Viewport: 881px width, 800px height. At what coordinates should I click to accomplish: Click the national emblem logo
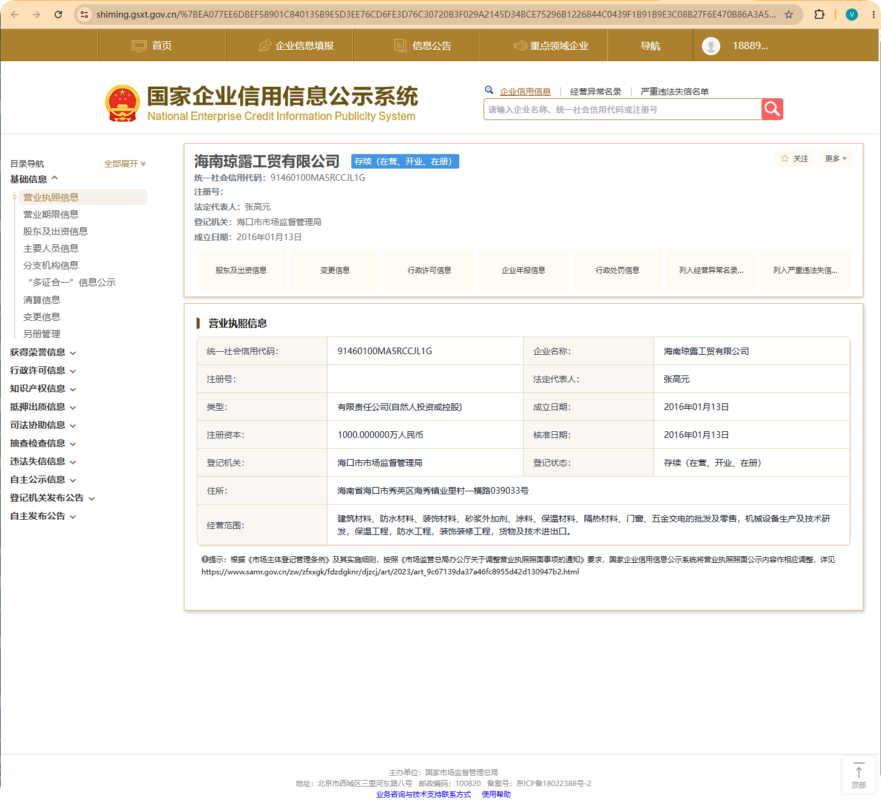pos(122,103)
